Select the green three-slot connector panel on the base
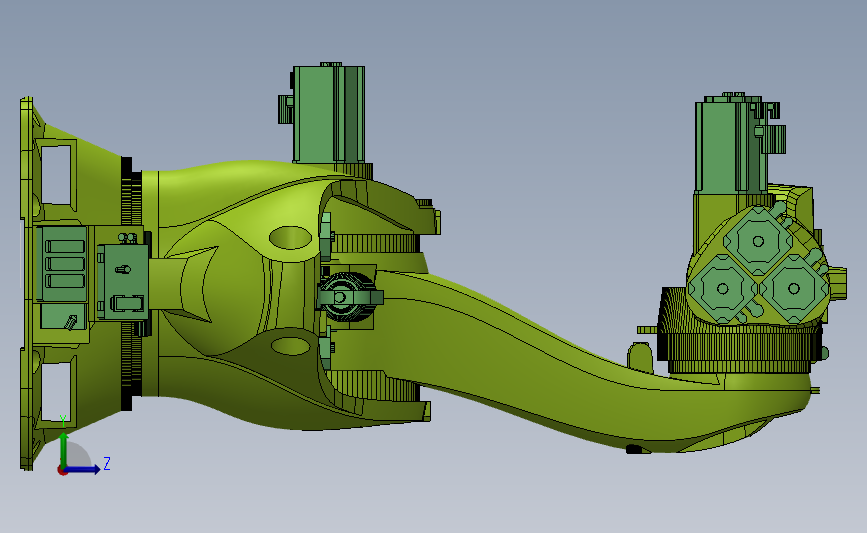This screenshot has height=533, width=867. [x=64, y=264]
